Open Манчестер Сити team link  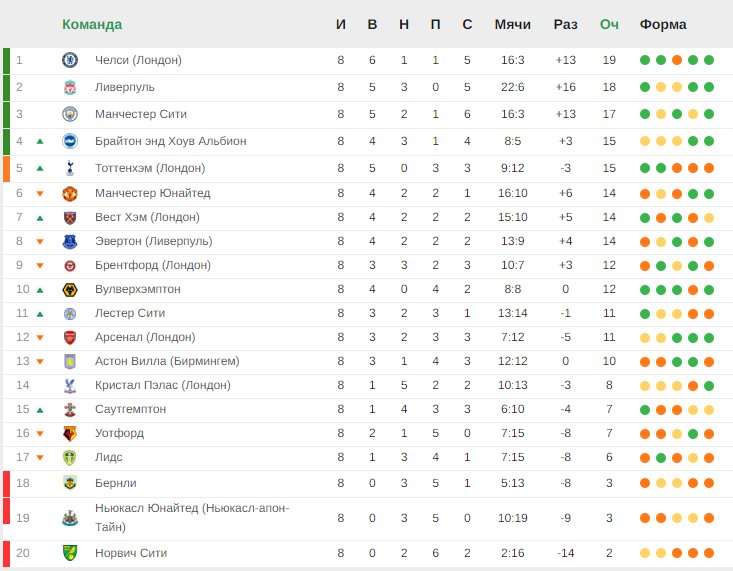point(141,114)
